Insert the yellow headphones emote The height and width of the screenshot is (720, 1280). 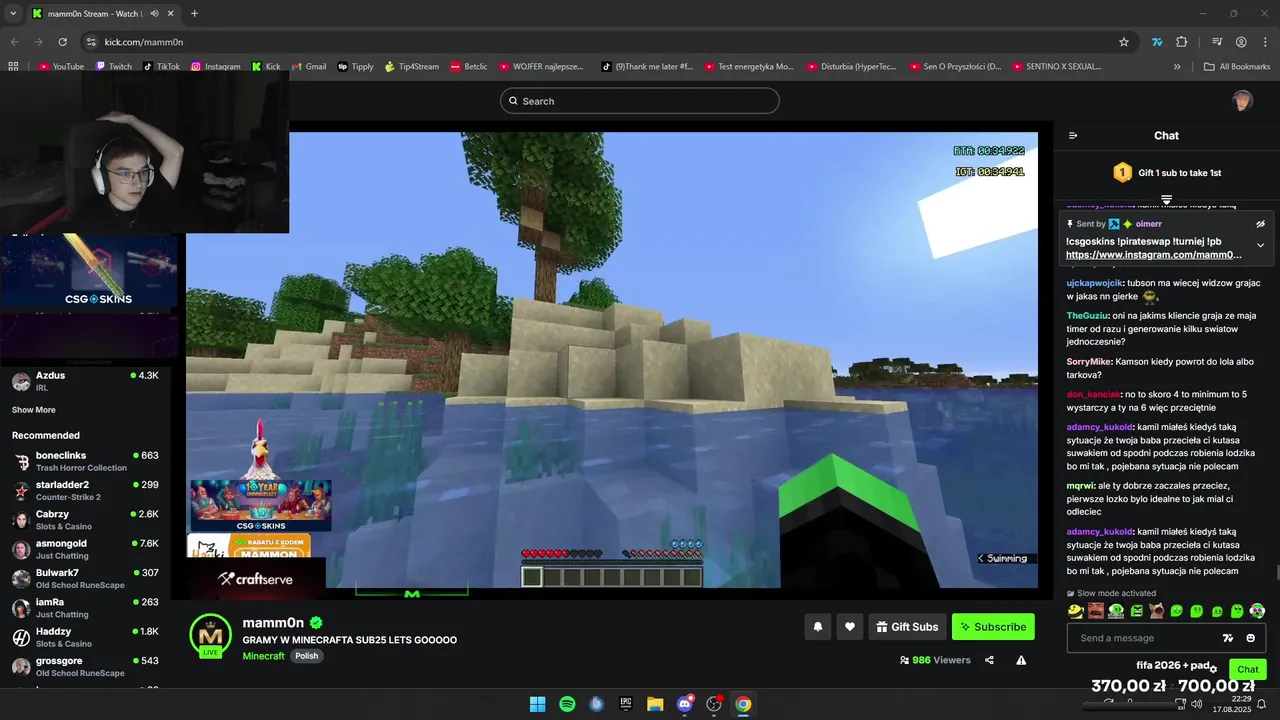1076,611
